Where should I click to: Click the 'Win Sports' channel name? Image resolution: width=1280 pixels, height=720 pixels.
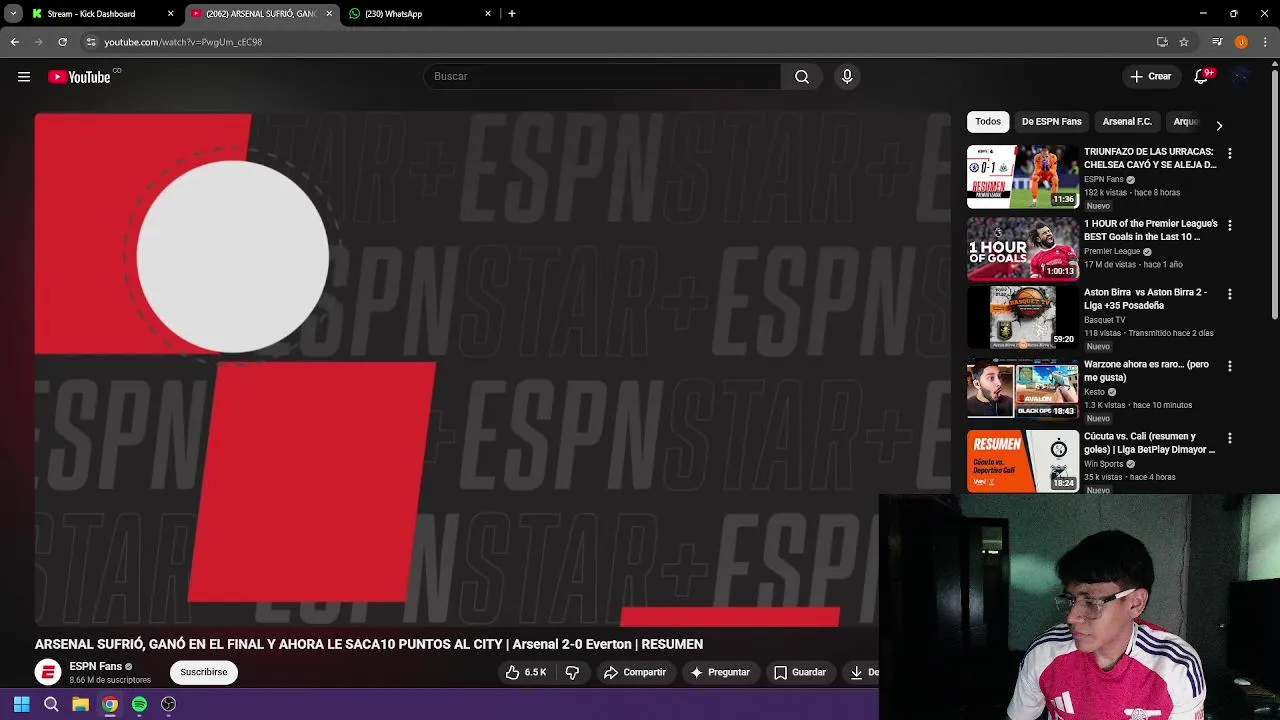[x=1104, y=465]
